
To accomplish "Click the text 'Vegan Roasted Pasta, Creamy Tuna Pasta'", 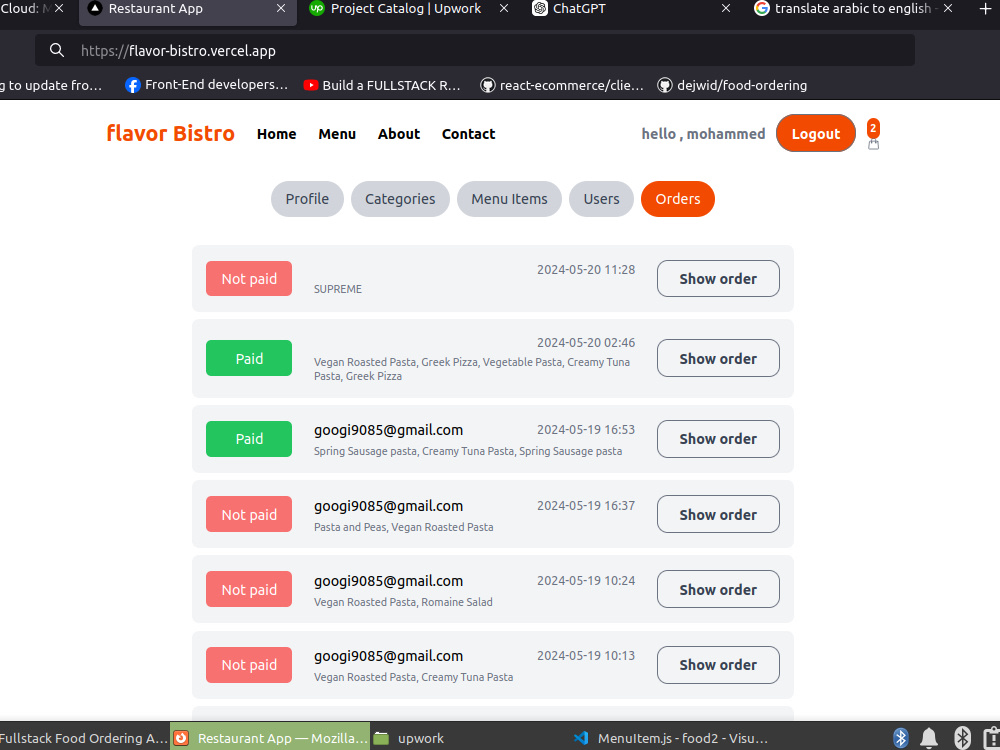I will 413,677.
